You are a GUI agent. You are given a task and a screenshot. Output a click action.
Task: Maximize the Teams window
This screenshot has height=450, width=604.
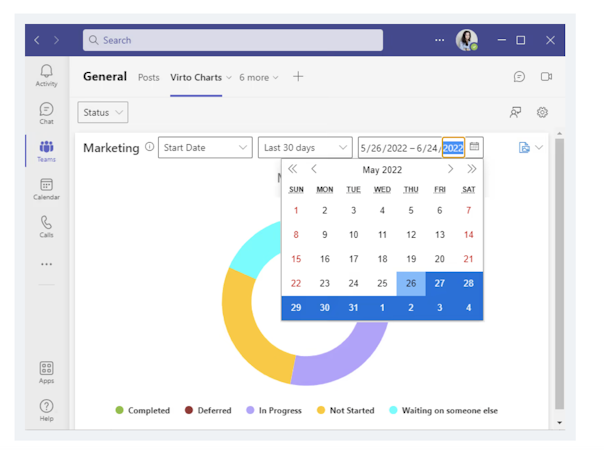(520, 40)
